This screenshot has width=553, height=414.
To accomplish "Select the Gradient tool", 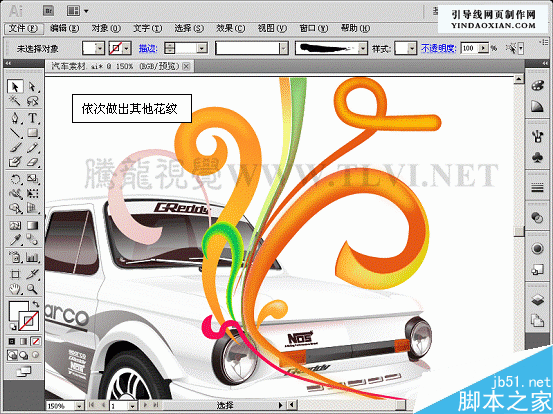I will click(32, 225).
